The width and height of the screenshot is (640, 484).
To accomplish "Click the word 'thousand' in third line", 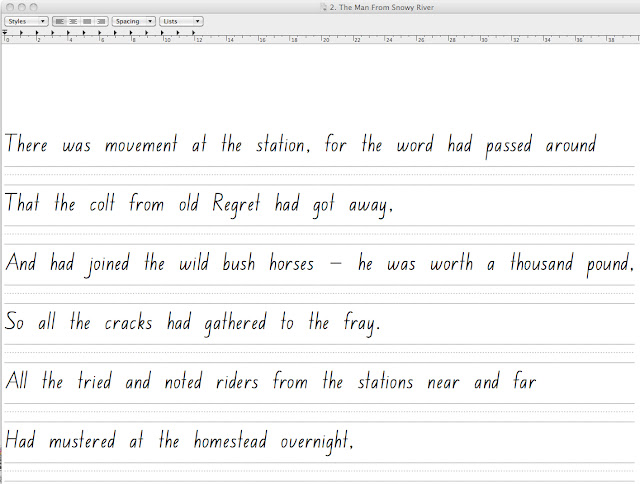I will 542,262.
